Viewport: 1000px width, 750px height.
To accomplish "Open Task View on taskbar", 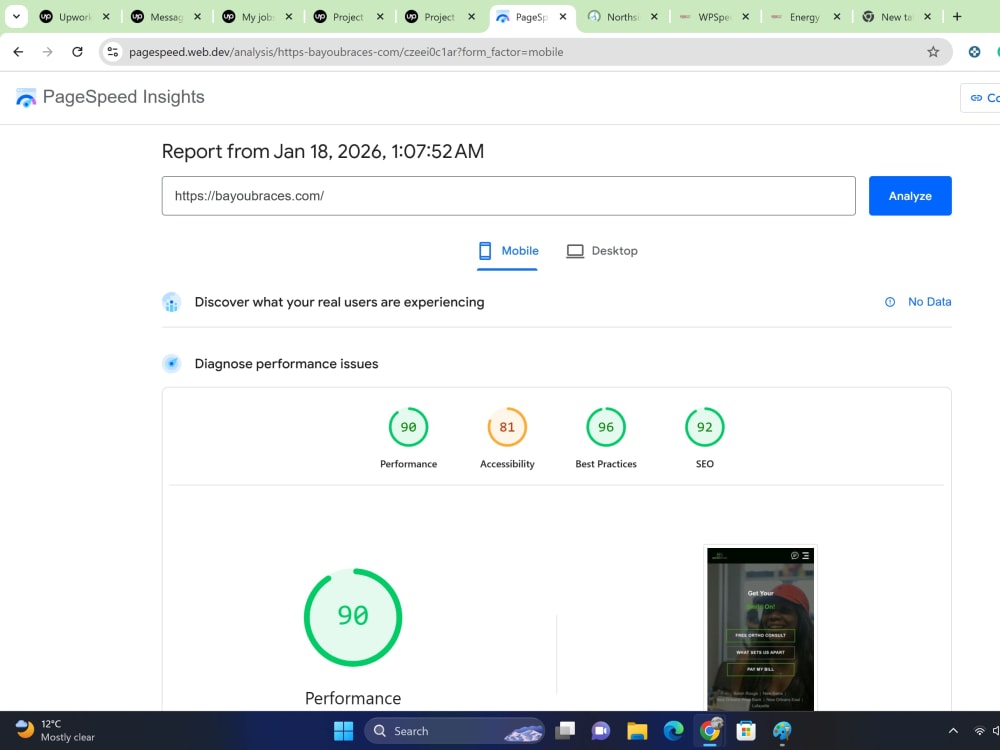I will (x=565, y=731).
